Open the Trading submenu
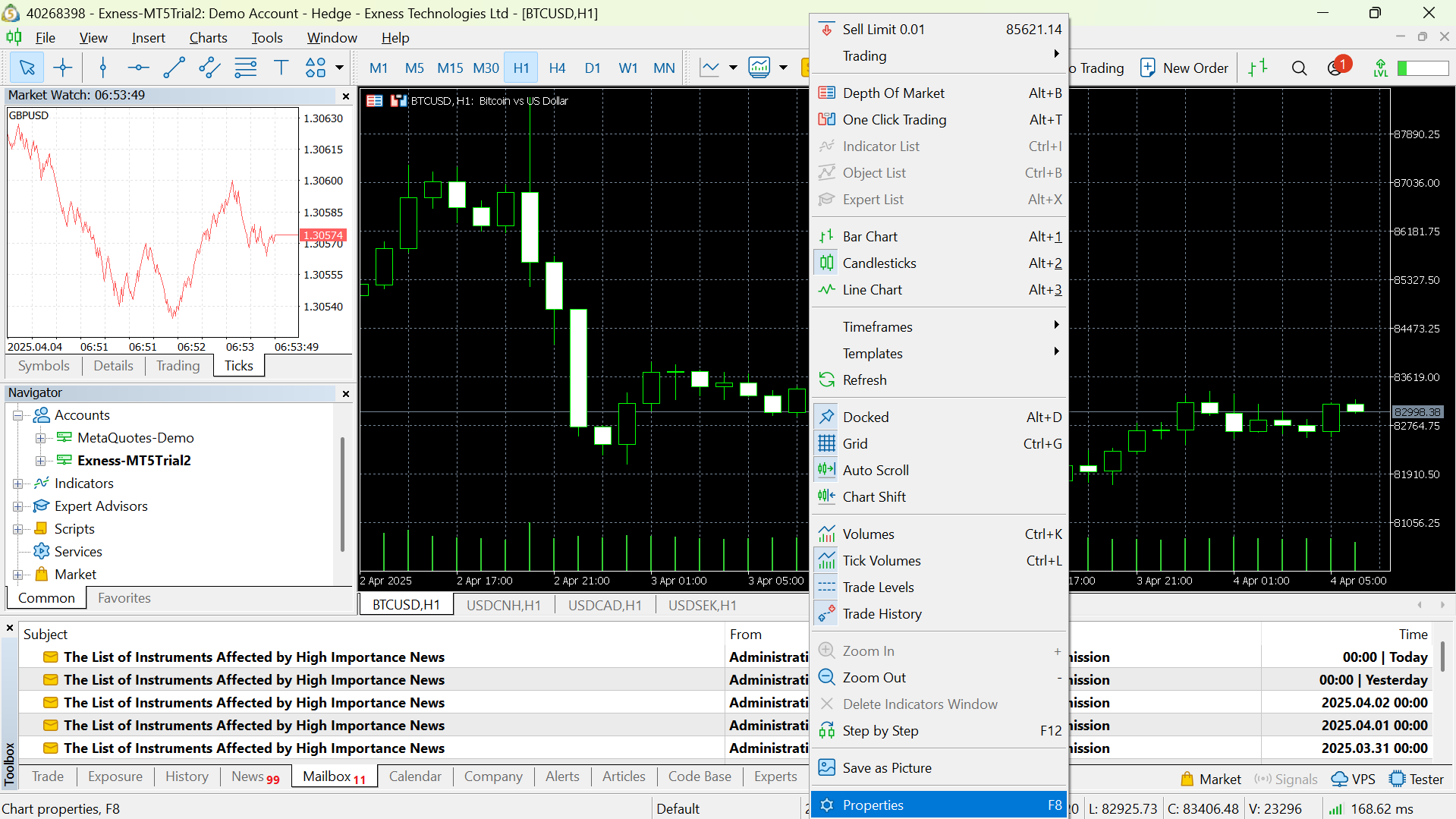The width and height of the screenshot is (1456, 819). pos(939,55)
